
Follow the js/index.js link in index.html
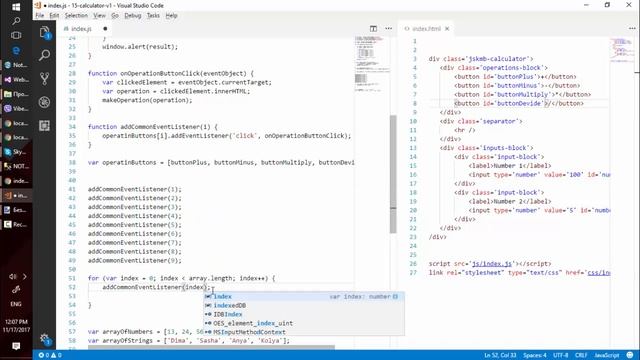click(x=492, y=264)
